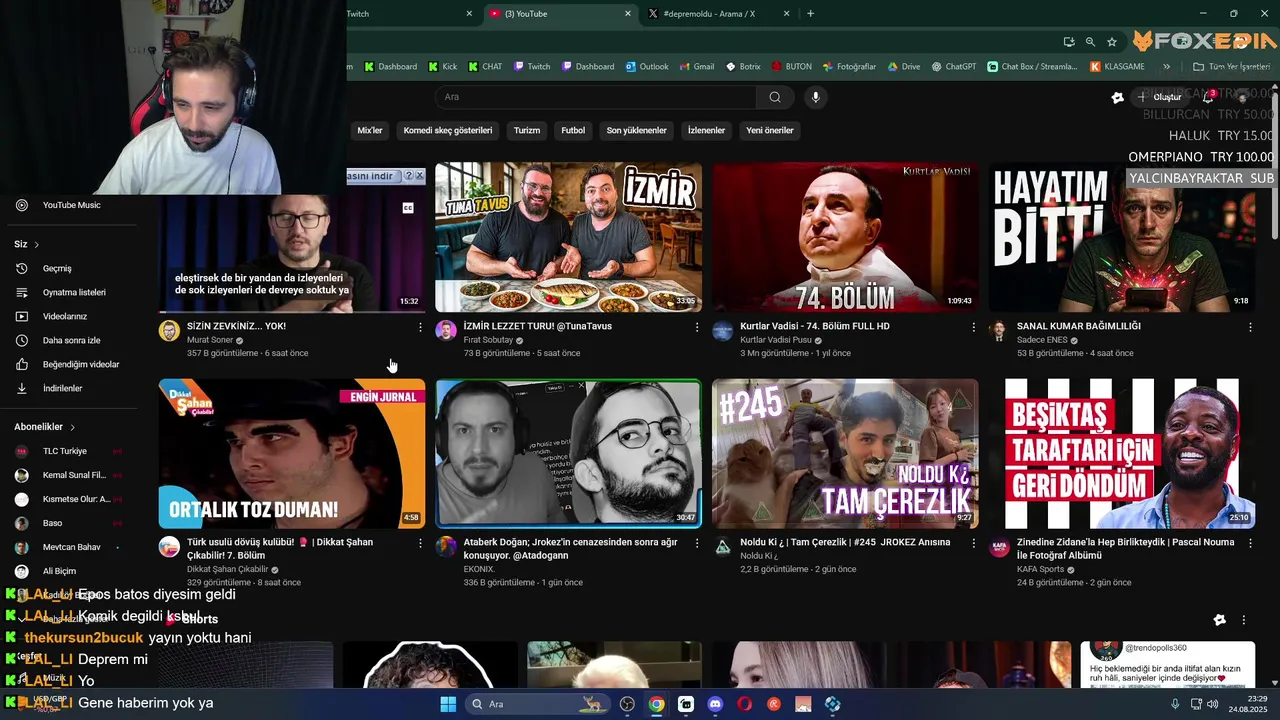Open the browser zoom magnifier icon
Image resolution: width=1280 pixels, height=720 pixels.
tap(1090, 42)
